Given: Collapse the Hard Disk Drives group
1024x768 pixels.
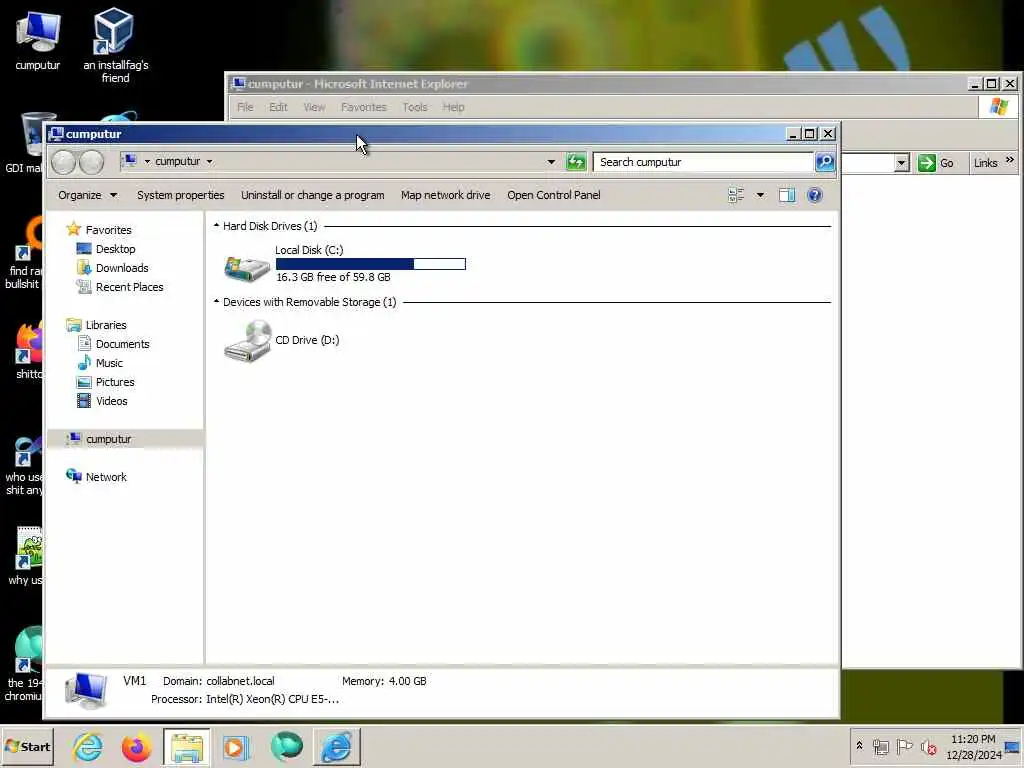Looking at the screenshot, I should click(216, 225).
